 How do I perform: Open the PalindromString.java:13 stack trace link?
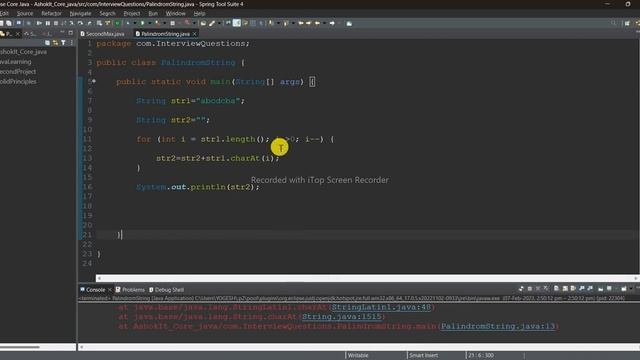pos(498,326)
